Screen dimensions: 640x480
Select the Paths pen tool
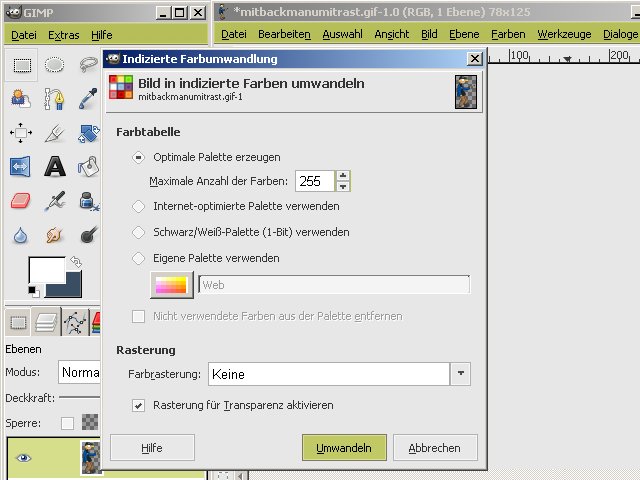[55, 99]
